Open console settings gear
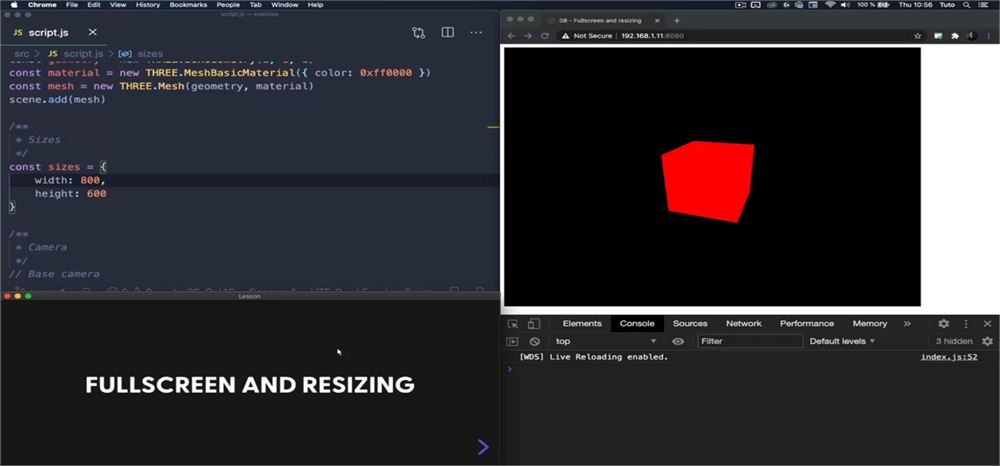The height and width of the screenshot is (466, 1000). pyautogui.click(x=987, y=342)
